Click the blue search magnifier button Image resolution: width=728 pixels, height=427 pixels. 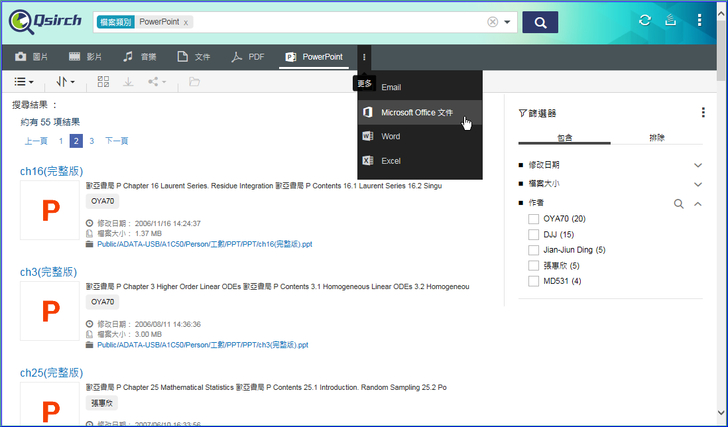point(540,22)
